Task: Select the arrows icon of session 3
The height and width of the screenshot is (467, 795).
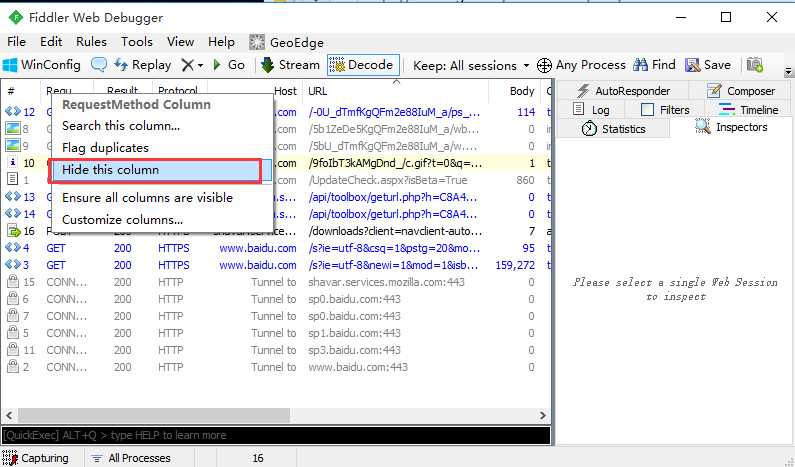Action: coord(13,265)
